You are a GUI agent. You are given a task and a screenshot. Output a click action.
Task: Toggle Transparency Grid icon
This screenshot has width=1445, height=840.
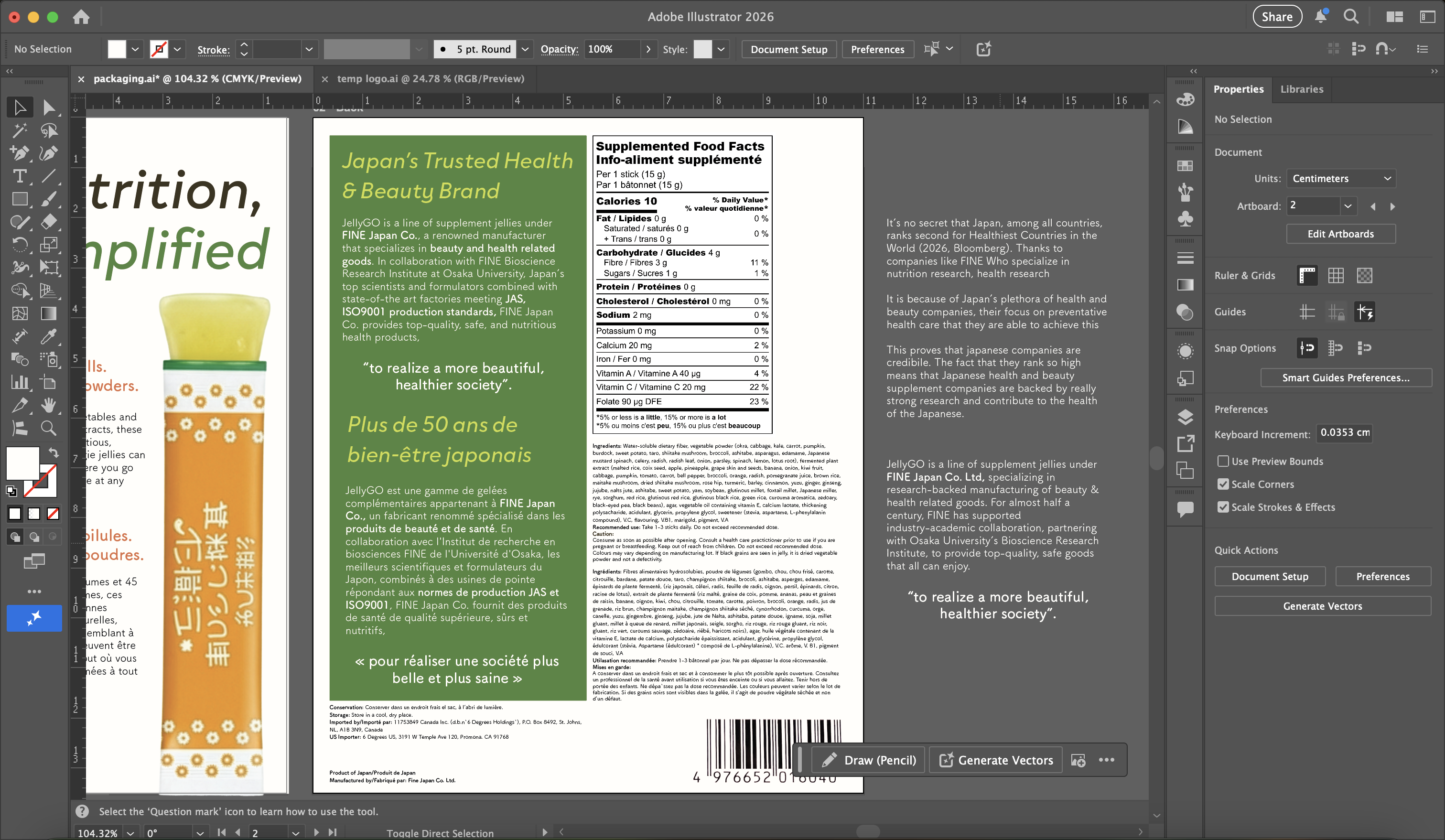(1365, 276)
